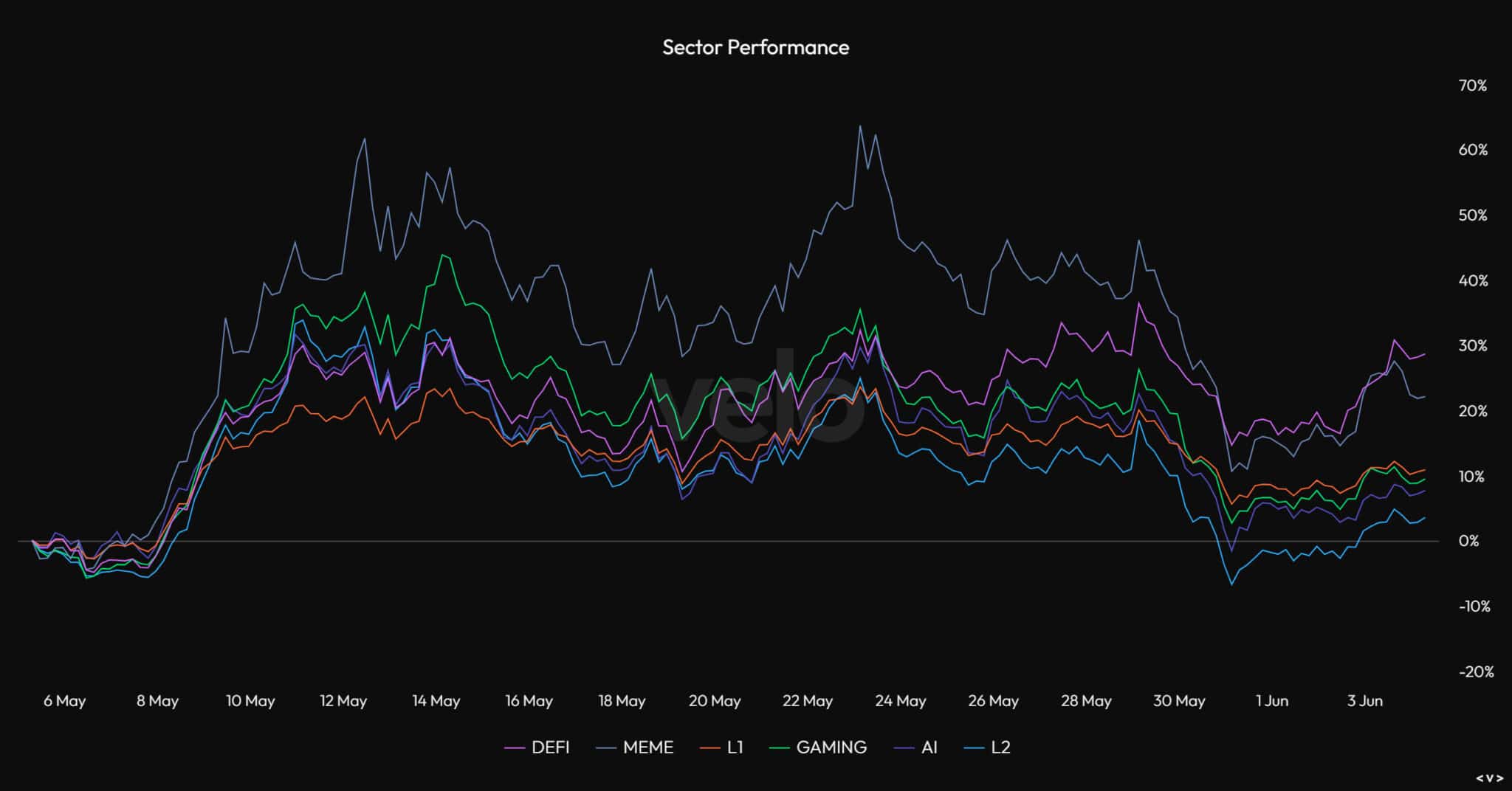Select the 70% y-axis label
1512x791 pixels.
point(1473,86)
